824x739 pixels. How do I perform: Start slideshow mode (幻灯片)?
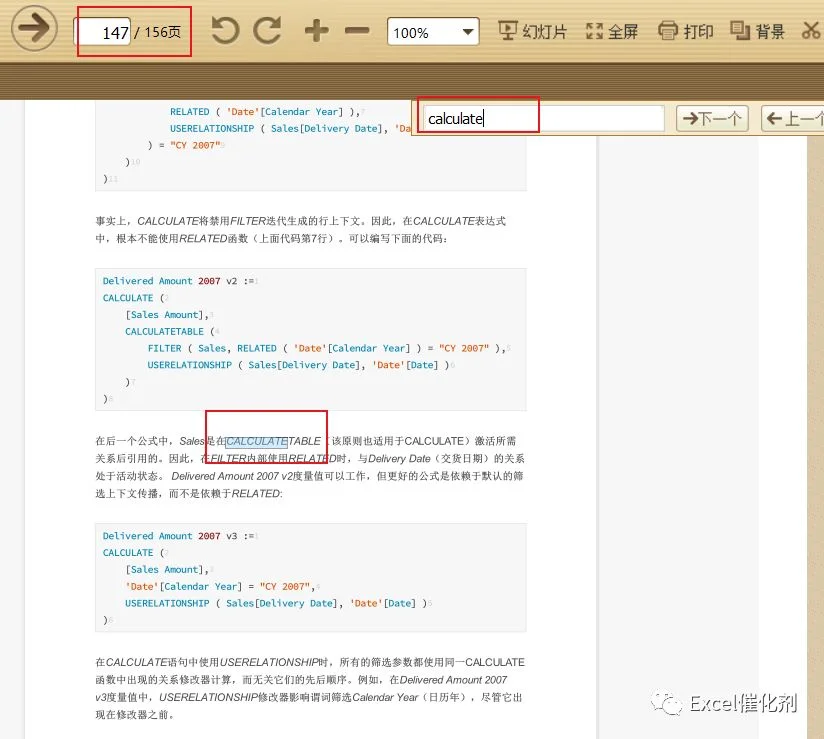(x=532, y=31)
